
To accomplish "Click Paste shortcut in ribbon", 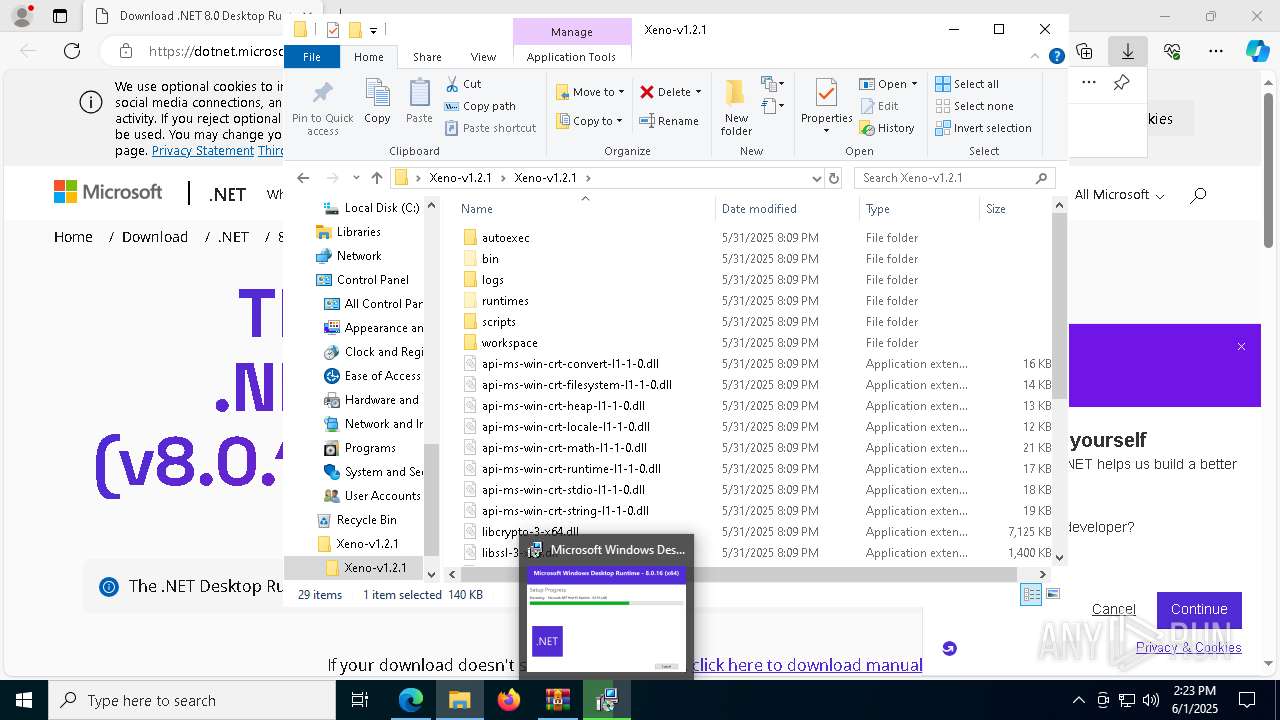I will point(490,128).
